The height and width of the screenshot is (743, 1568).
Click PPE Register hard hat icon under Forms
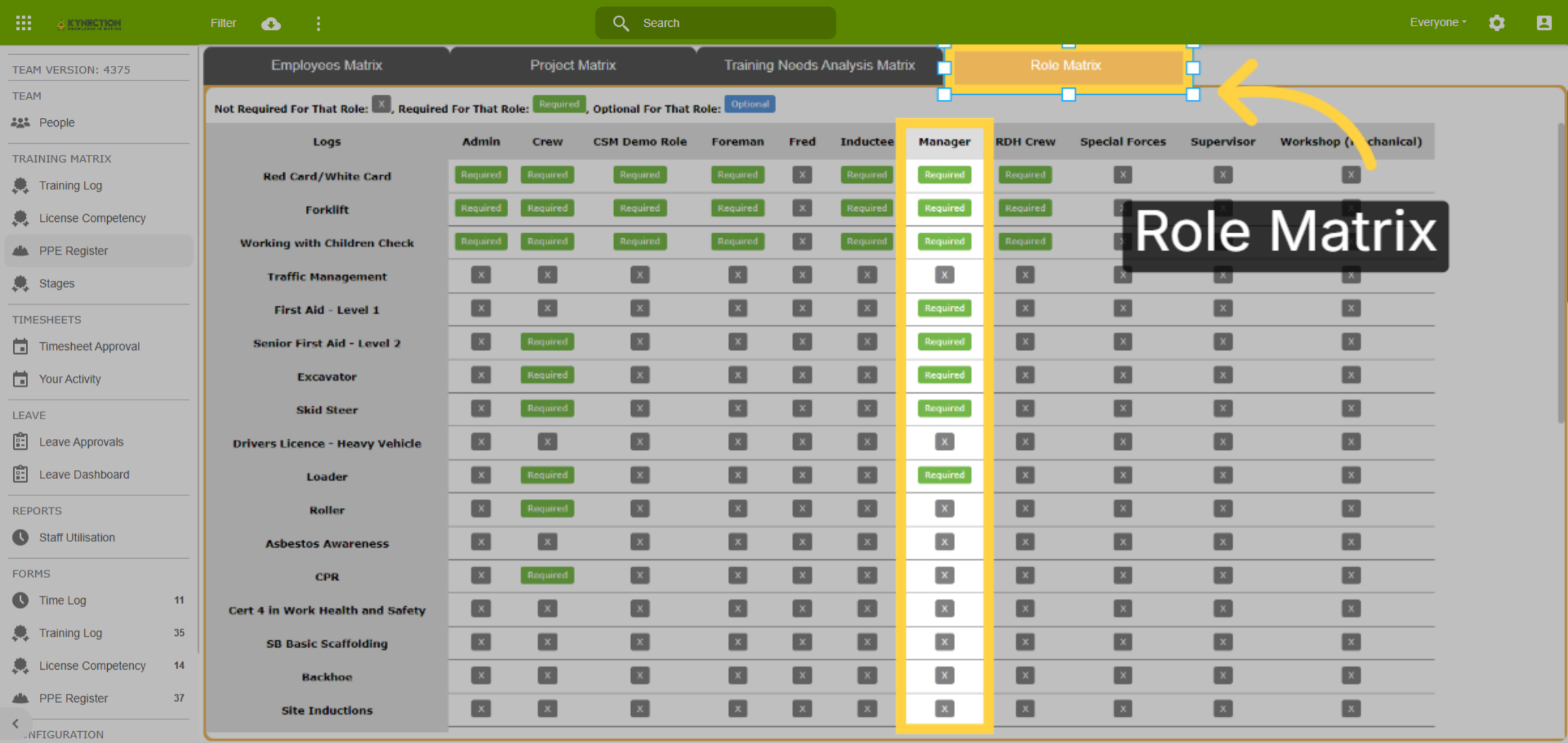(x=20, y=698)
